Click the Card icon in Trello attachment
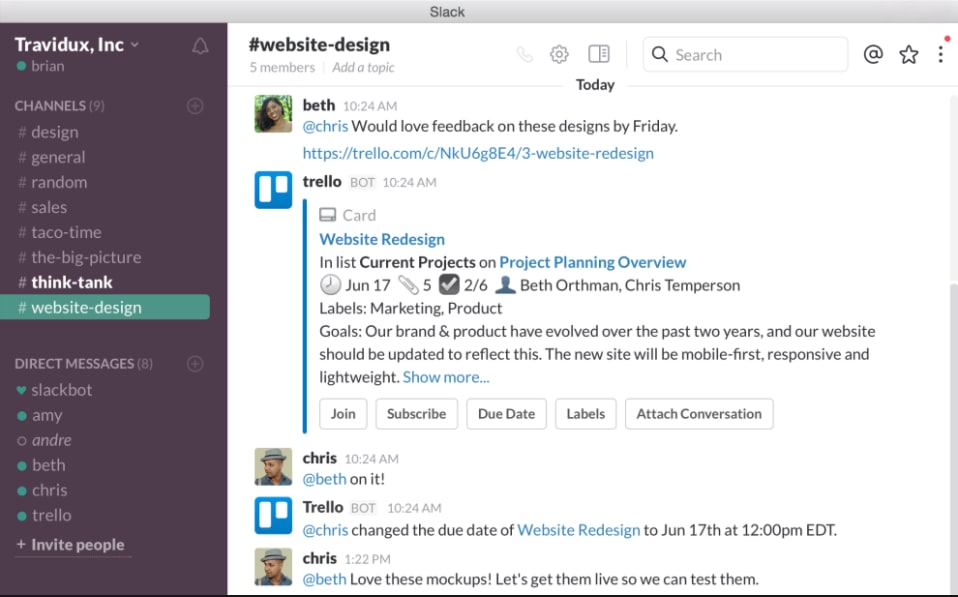The width and height of the screenshot is (958, 597). click(327, 215)
